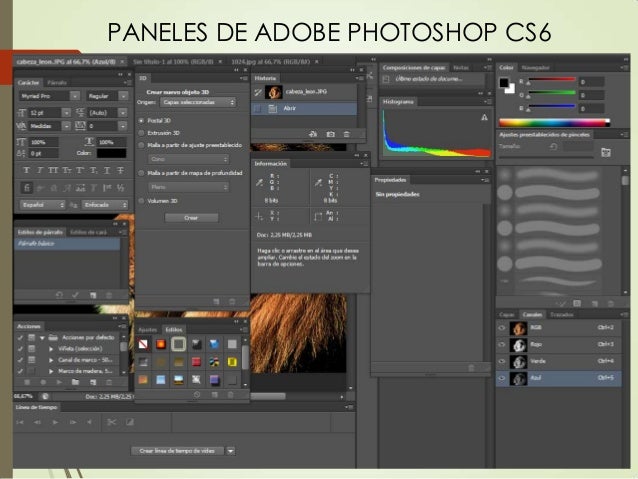Open Enfocado anti-aliasing dropdown

pyautogui.click(x=105, y=205)
